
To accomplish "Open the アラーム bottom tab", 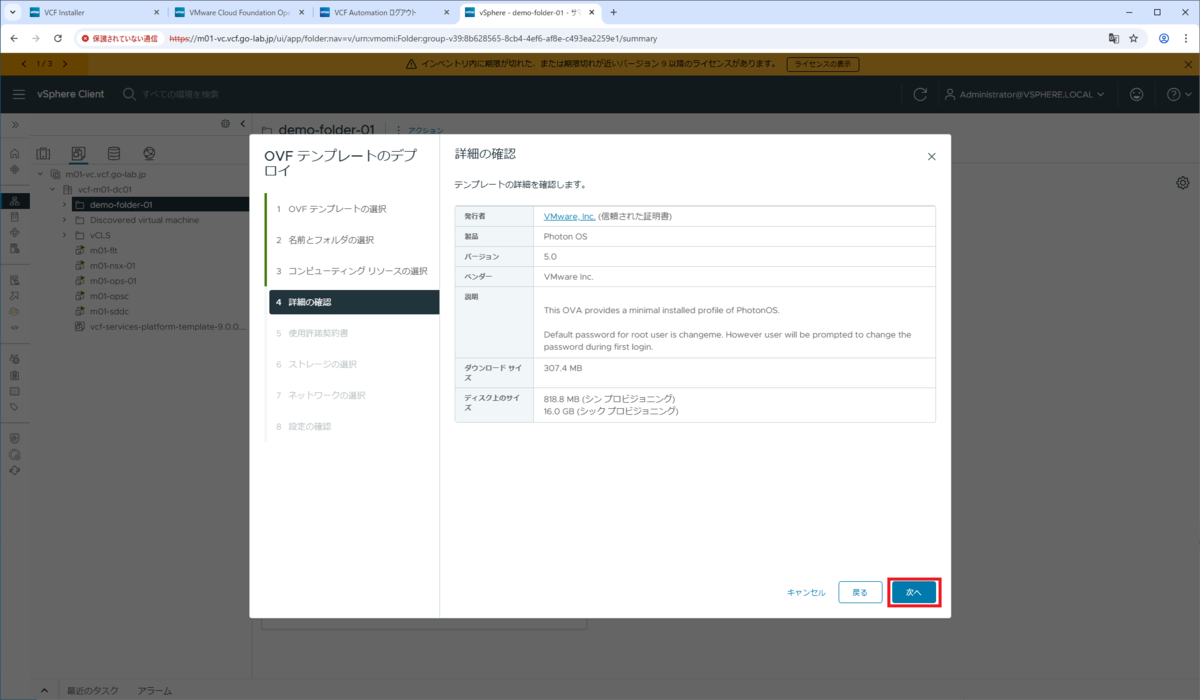I will click(x=155, y=691).
